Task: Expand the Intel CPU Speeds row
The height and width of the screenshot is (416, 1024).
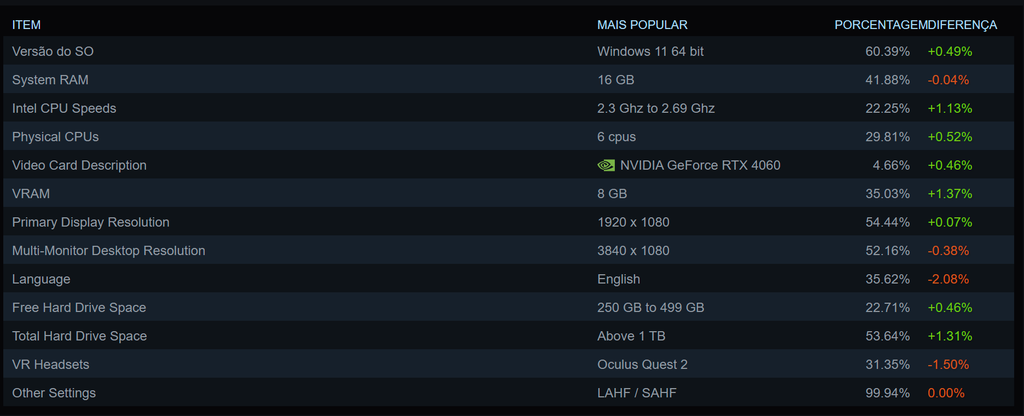Action: pyautogui.click(x=64, y=108)
